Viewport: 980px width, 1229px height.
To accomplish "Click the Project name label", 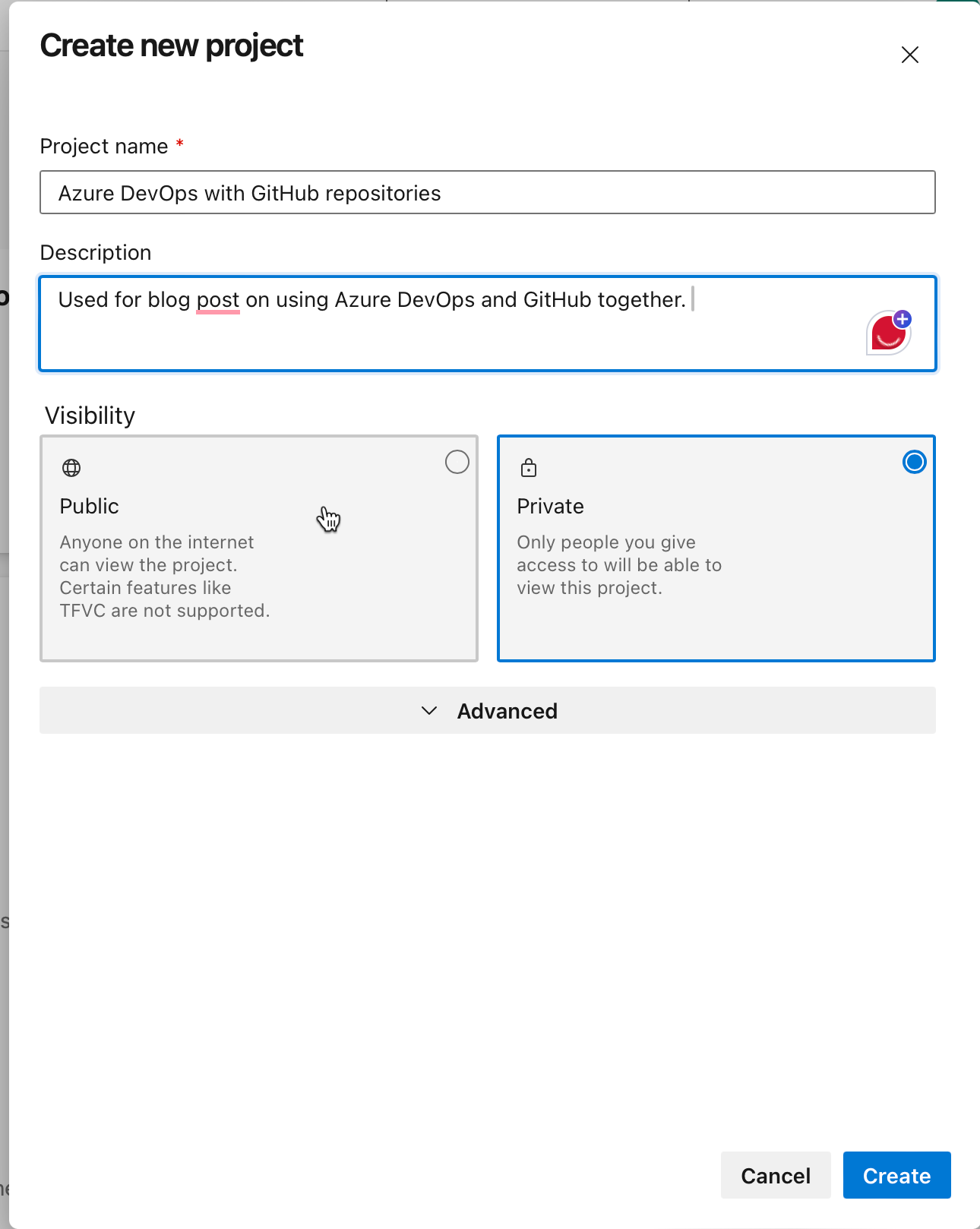I will [x=104, y=146].
